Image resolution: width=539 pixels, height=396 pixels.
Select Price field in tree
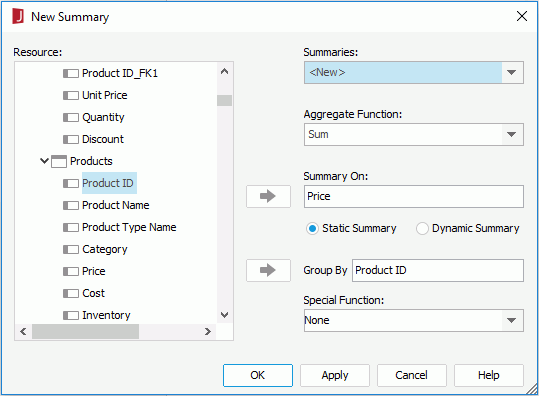94,271
